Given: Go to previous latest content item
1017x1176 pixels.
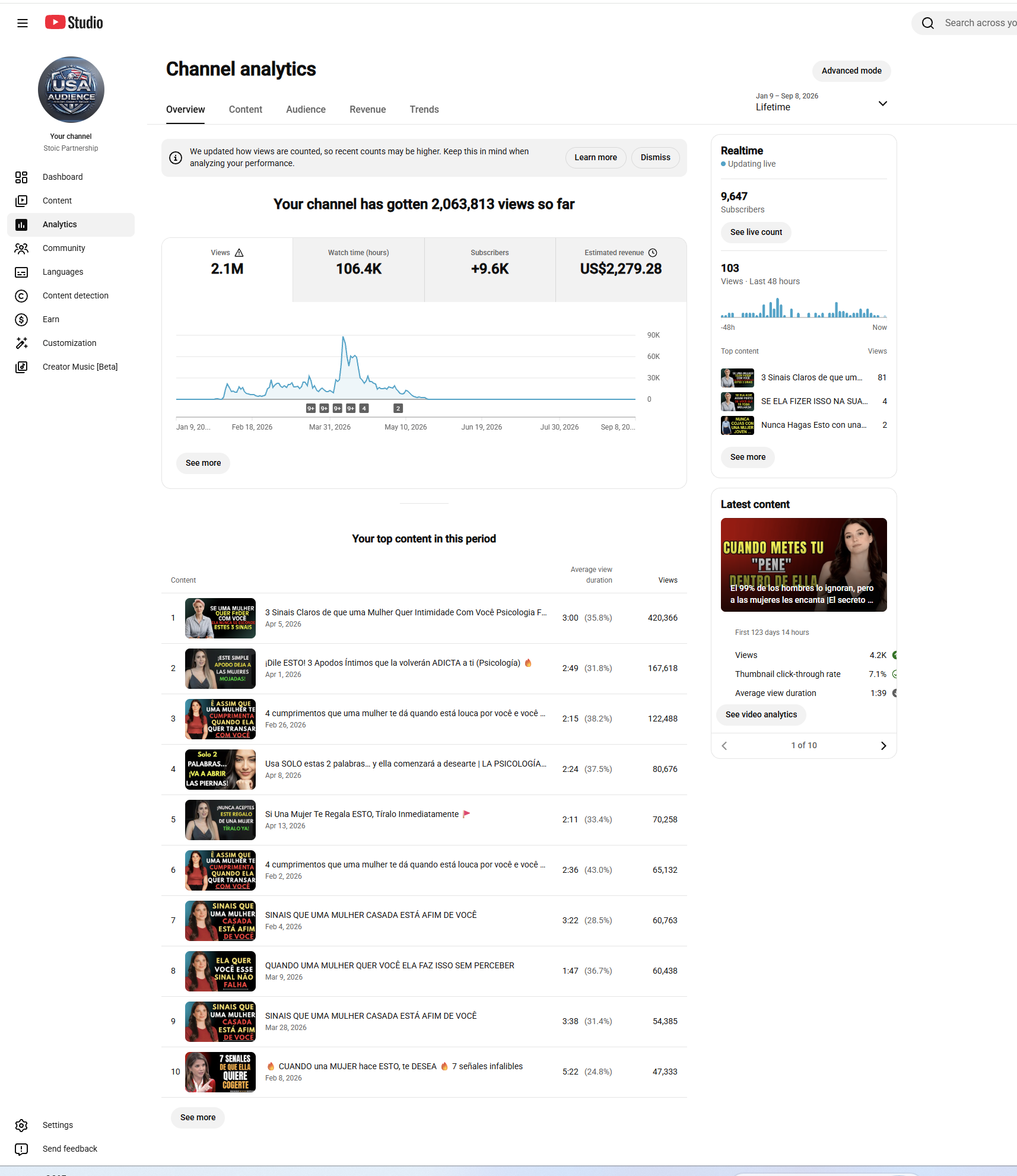Looking at the screenshot, I should (724, 746).
